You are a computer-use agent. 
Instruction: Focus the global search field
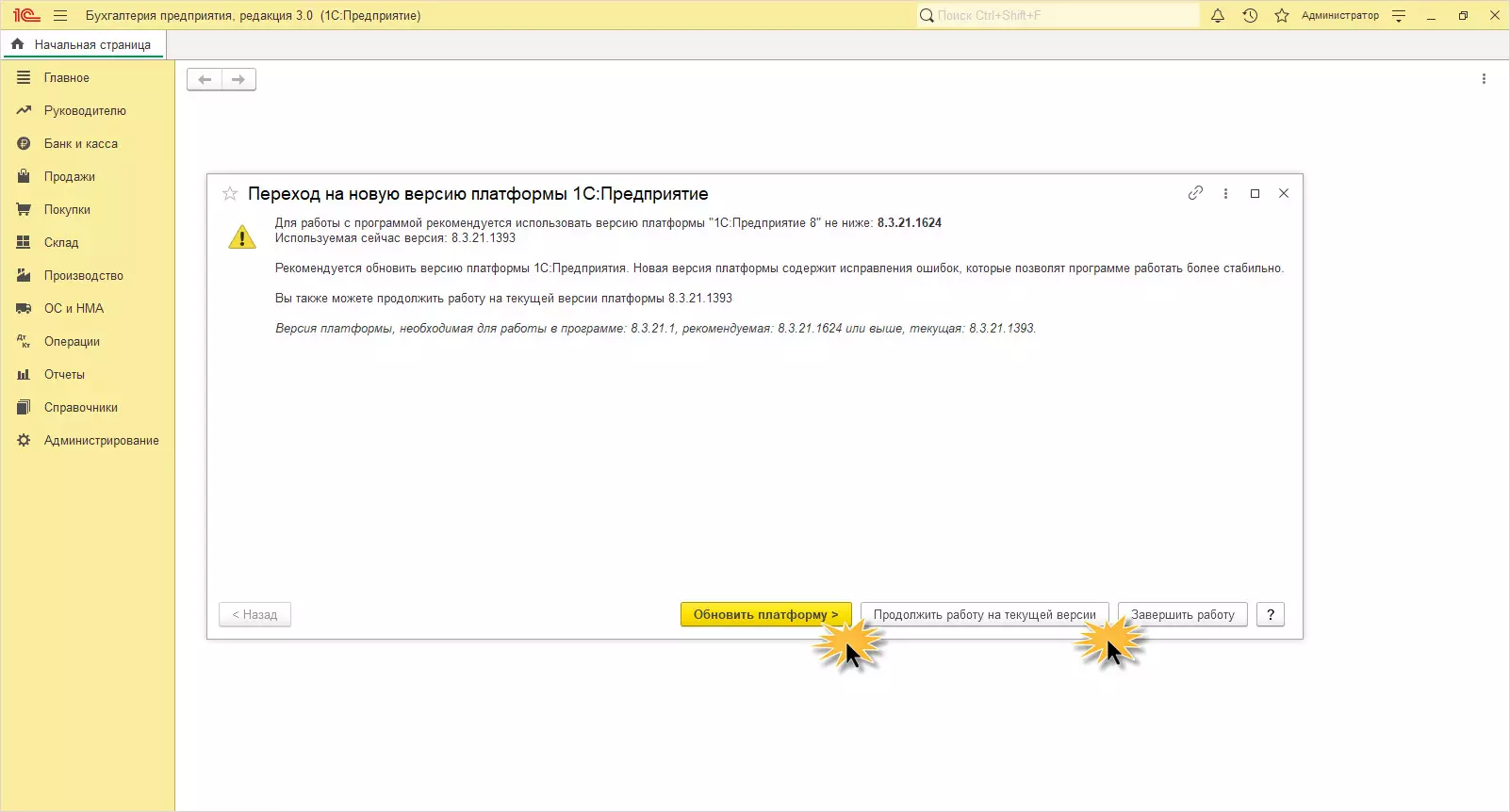coord(1058,15)
